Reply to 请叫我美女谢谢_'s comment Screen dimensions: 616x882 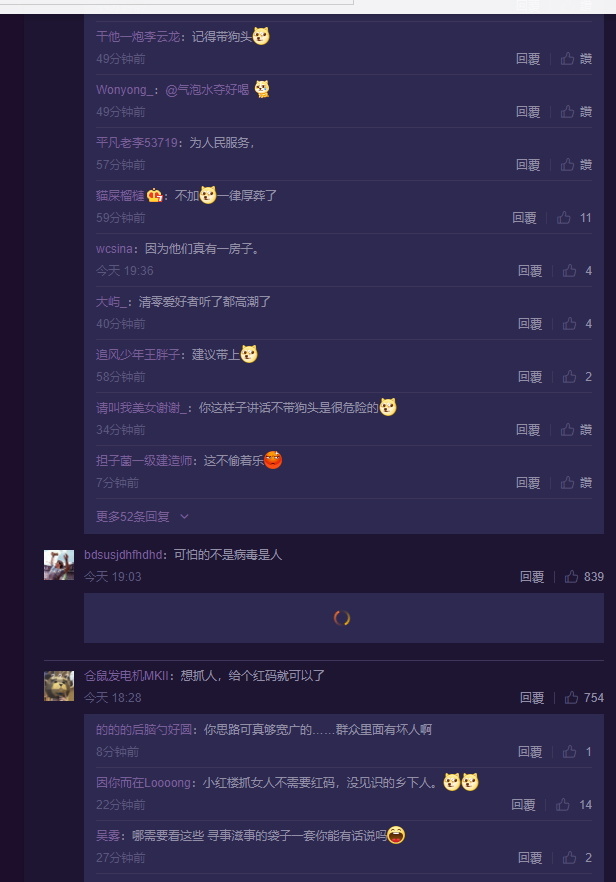tap(528, 430)
